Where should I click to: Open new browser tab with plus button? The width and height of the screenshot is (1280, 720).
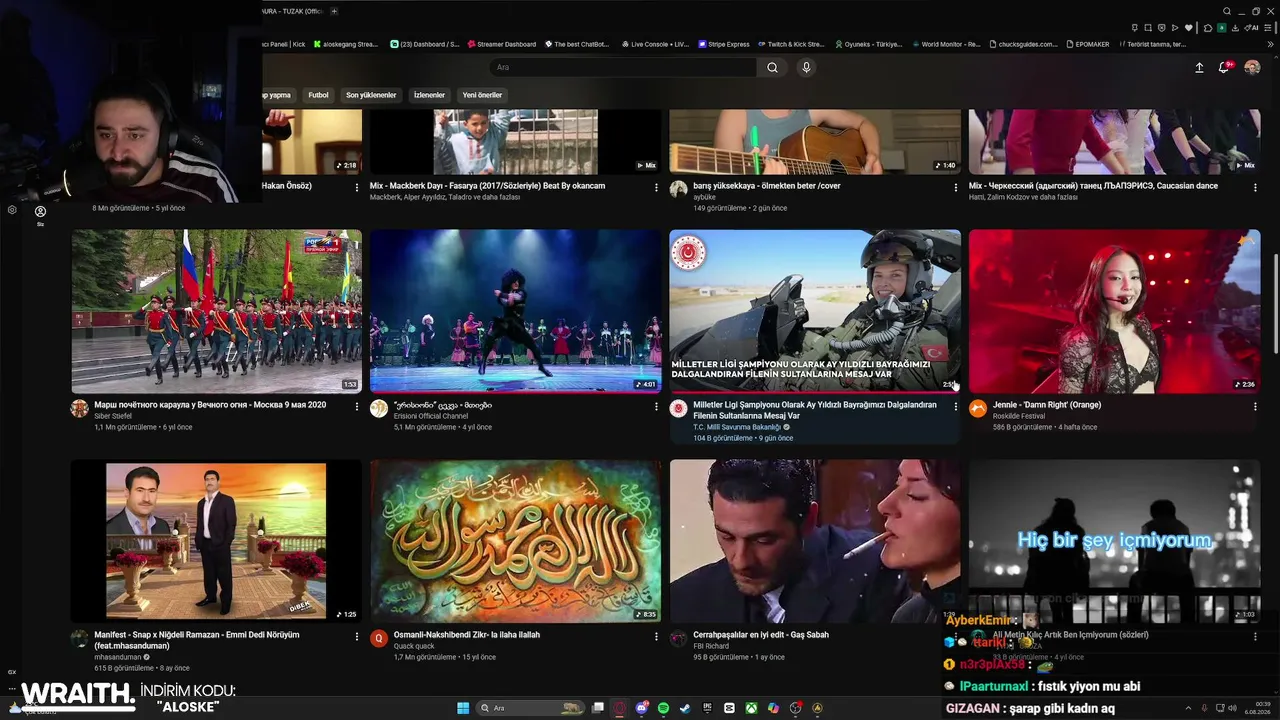tap(334, 11)
